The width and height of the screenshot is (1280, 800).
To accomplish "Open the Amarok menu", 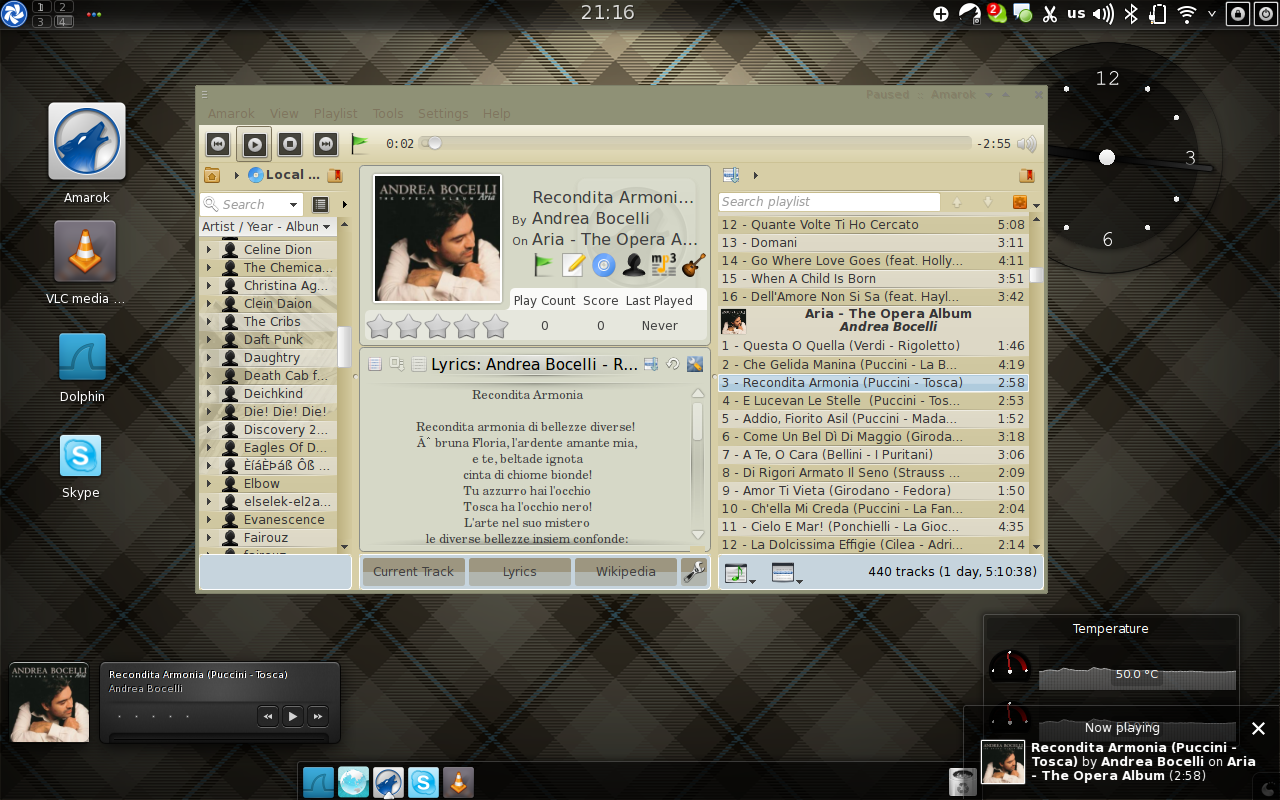I will click(x=231, y=114).
